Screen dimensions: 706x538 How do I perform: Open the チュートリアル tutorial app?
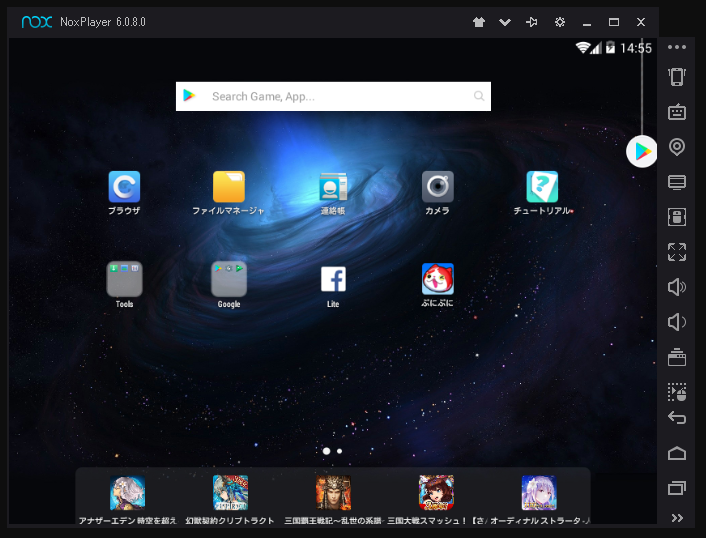(x=542, y=187)
